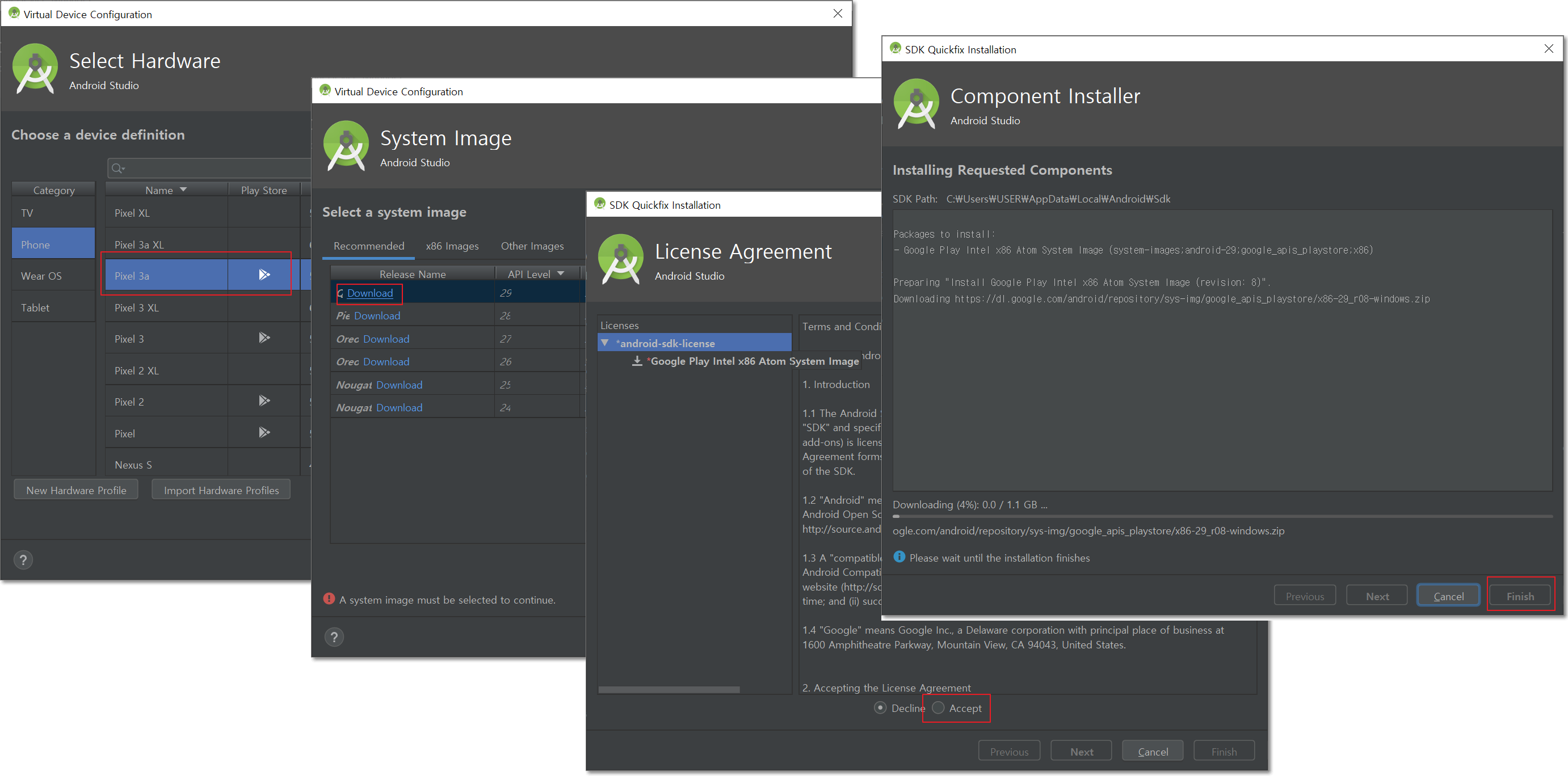Image resolution: width=1568 pixels, height=780 pixels.
Task: Click Download link for API 29 image
Action: coord(369,293)
